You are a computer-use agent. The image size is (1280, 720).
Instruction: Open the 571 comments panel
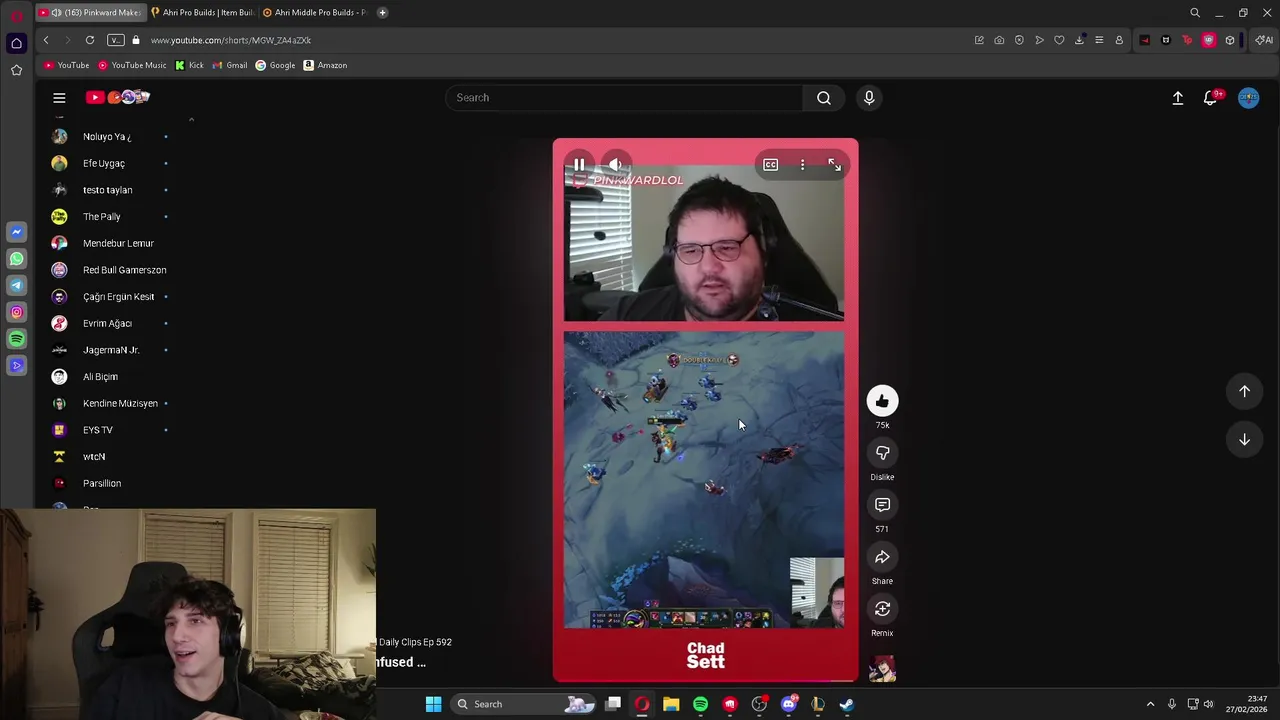(882, 505)
